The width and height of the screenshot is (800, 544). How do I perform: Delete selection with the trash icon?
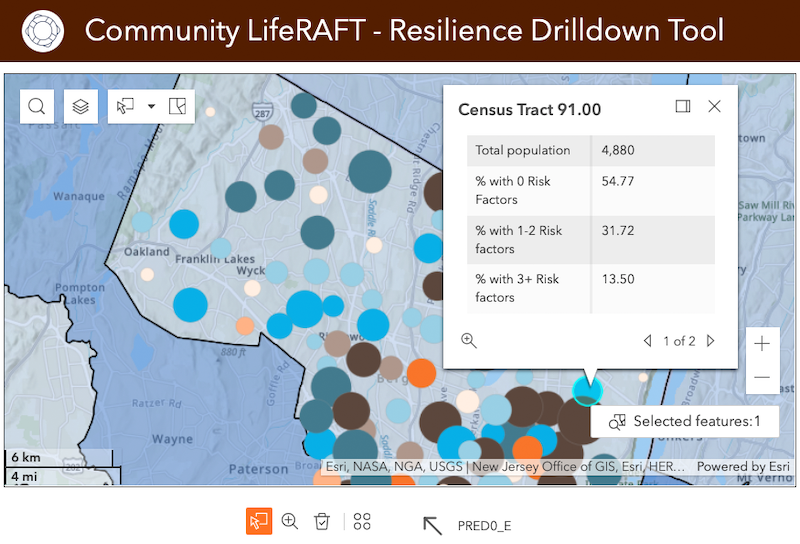pos(321,521)
